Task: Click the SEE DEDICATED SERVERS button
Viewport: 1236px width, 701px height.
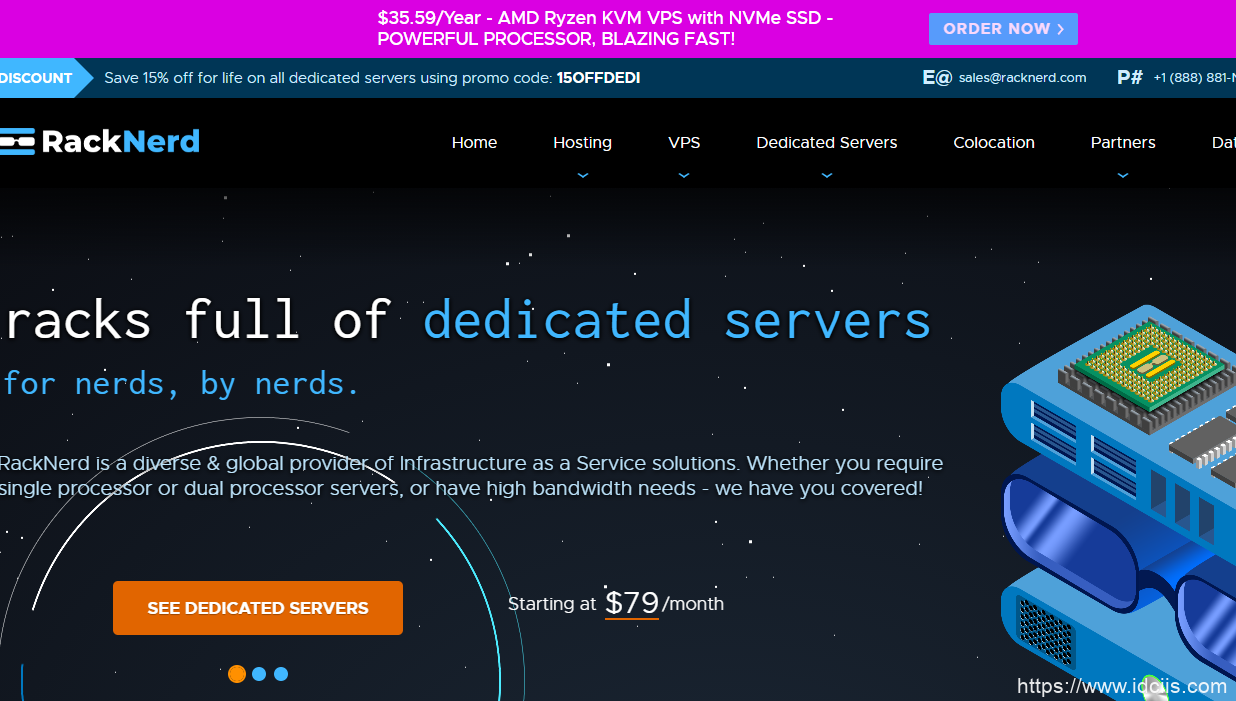Action: (258, 608)
